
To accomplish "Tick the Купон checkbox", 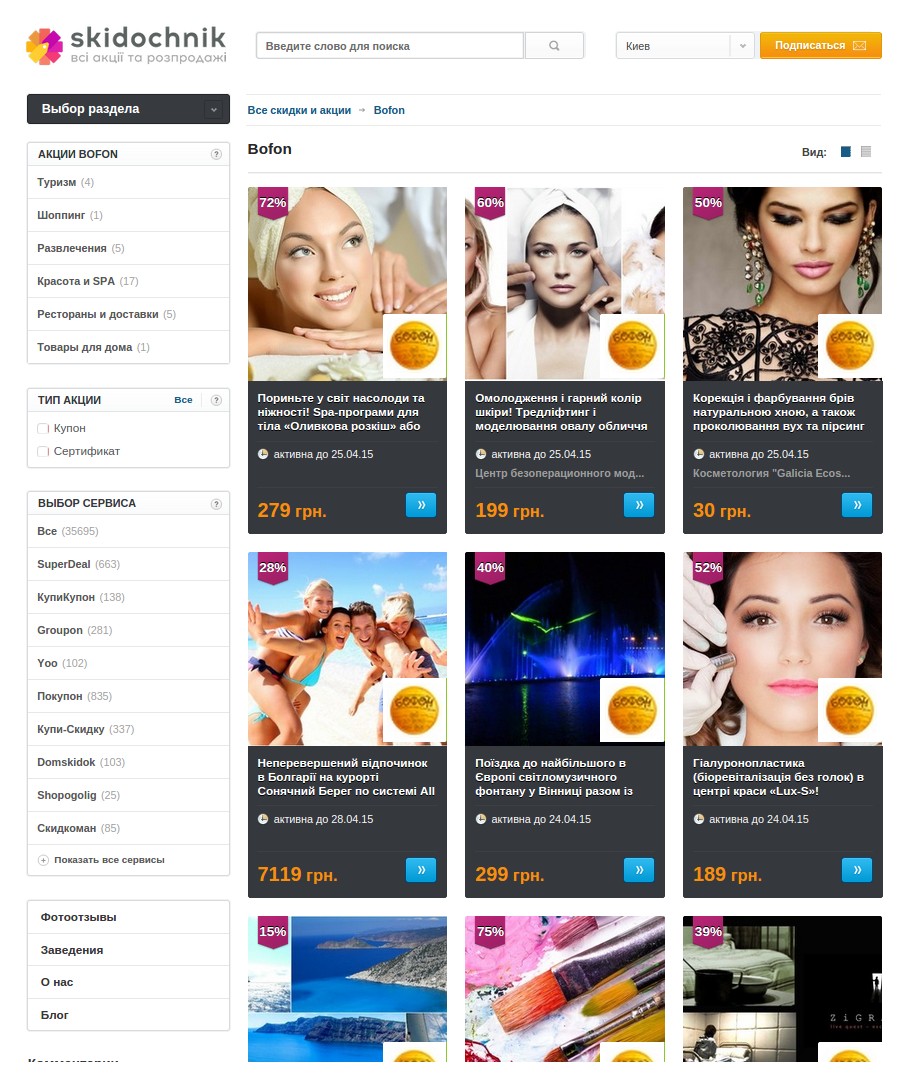I will coord(43,428).
